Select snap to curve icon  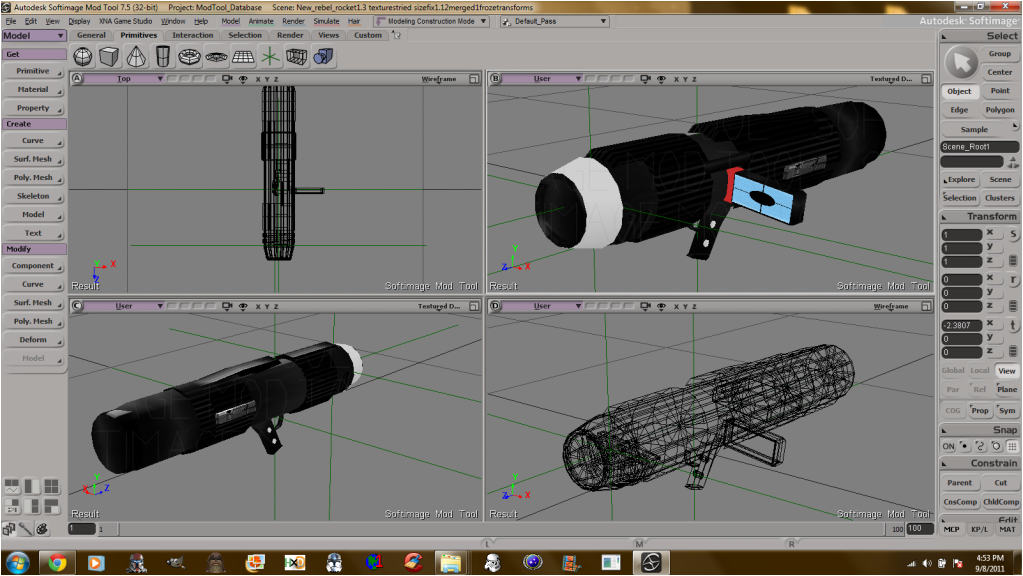(x=980, y=446)
